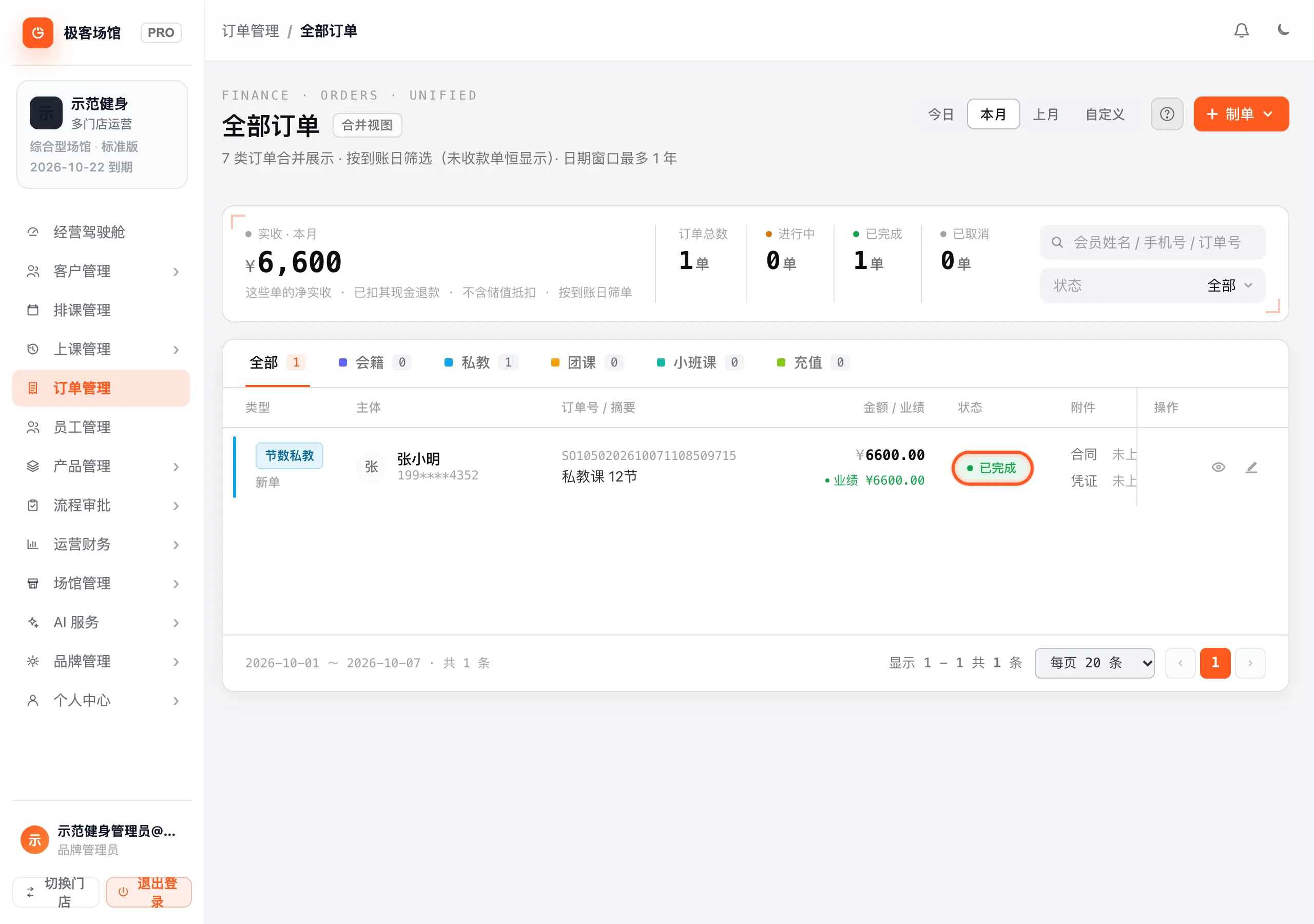The image size is (1314, 924).
Task: Expand 客户管理 menu
Action: pyautogui.click(x=101, y=271)
